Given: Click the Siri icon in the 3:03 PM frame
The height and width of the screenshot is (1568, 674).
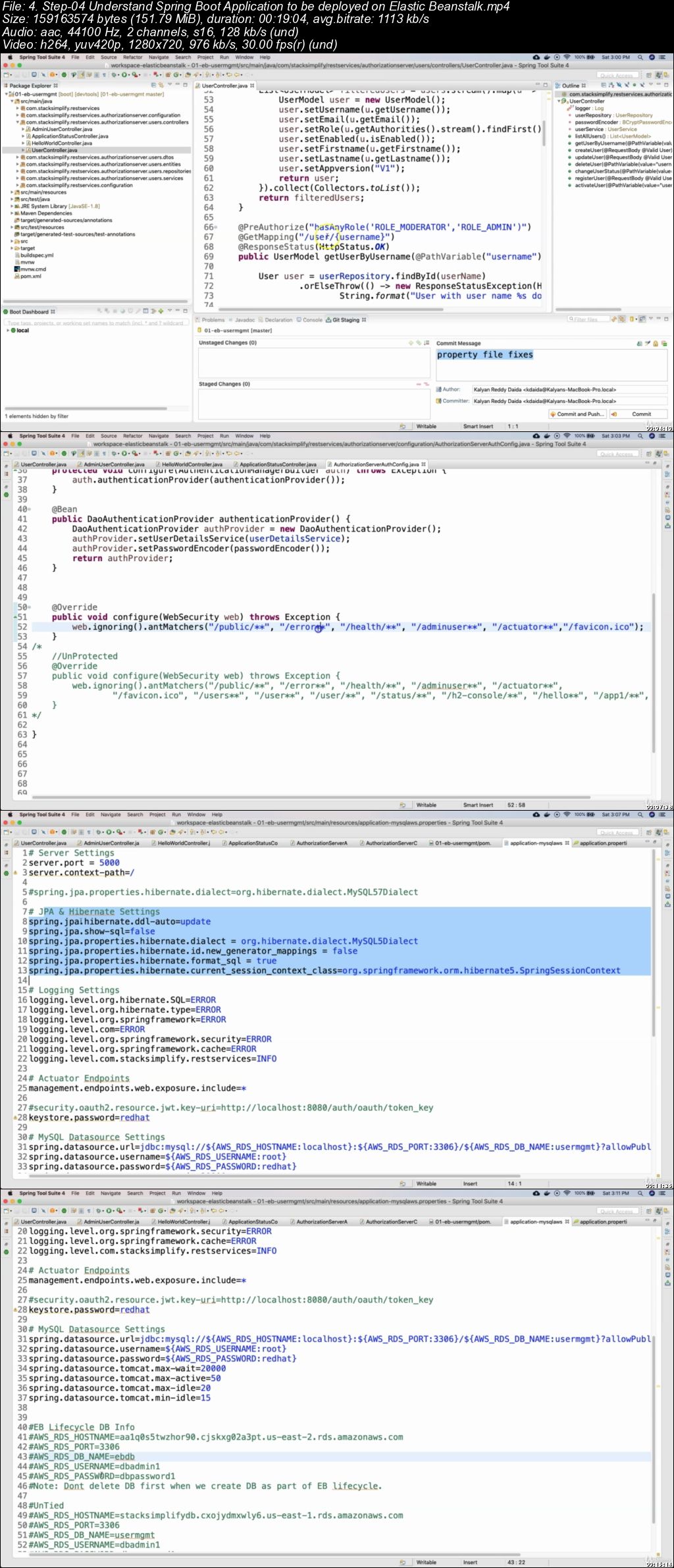Looking at the screenshot, I should 652,436.
